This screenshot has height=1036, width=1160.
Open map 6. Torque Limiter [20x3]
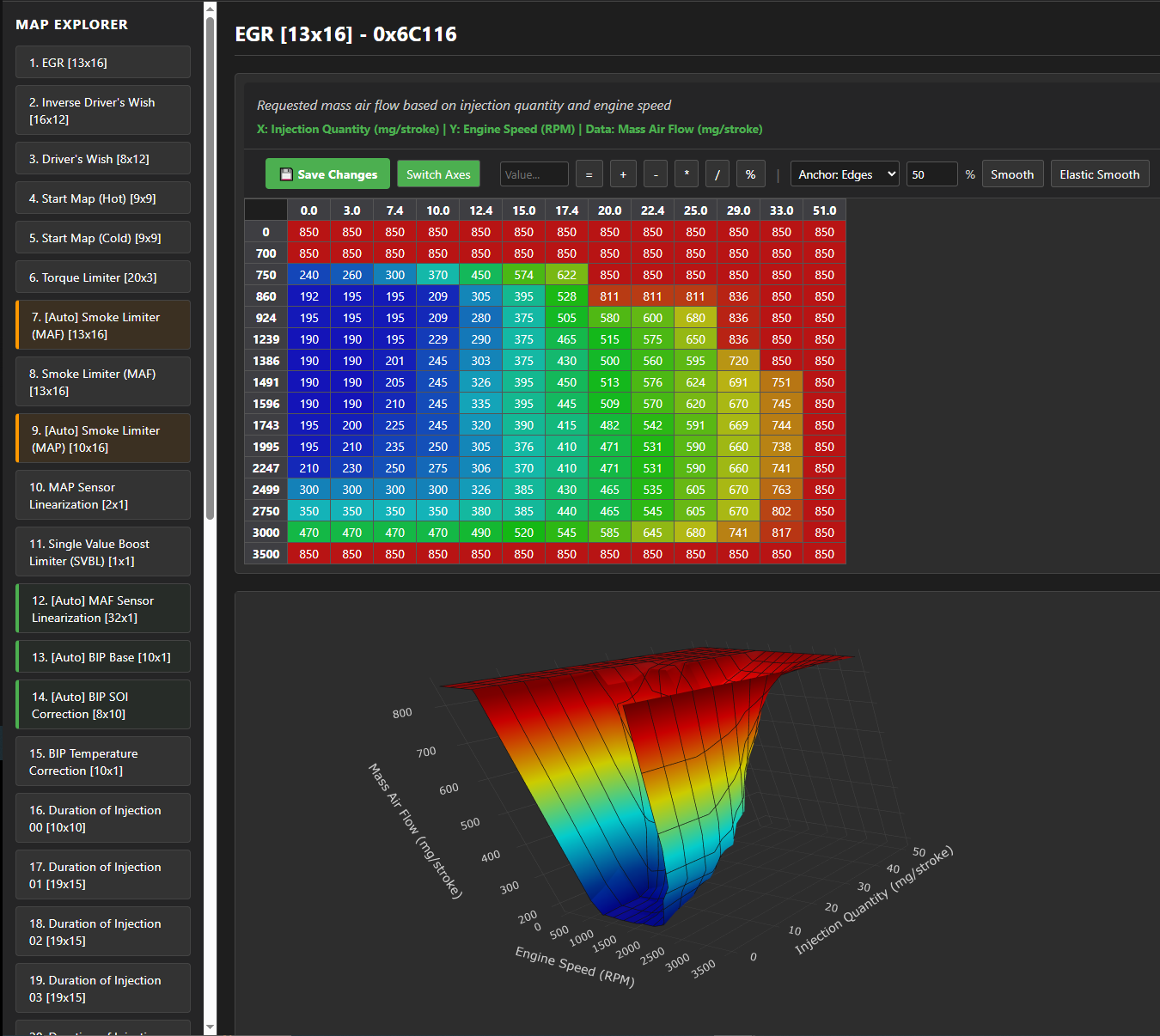click(x=103, y=277)
